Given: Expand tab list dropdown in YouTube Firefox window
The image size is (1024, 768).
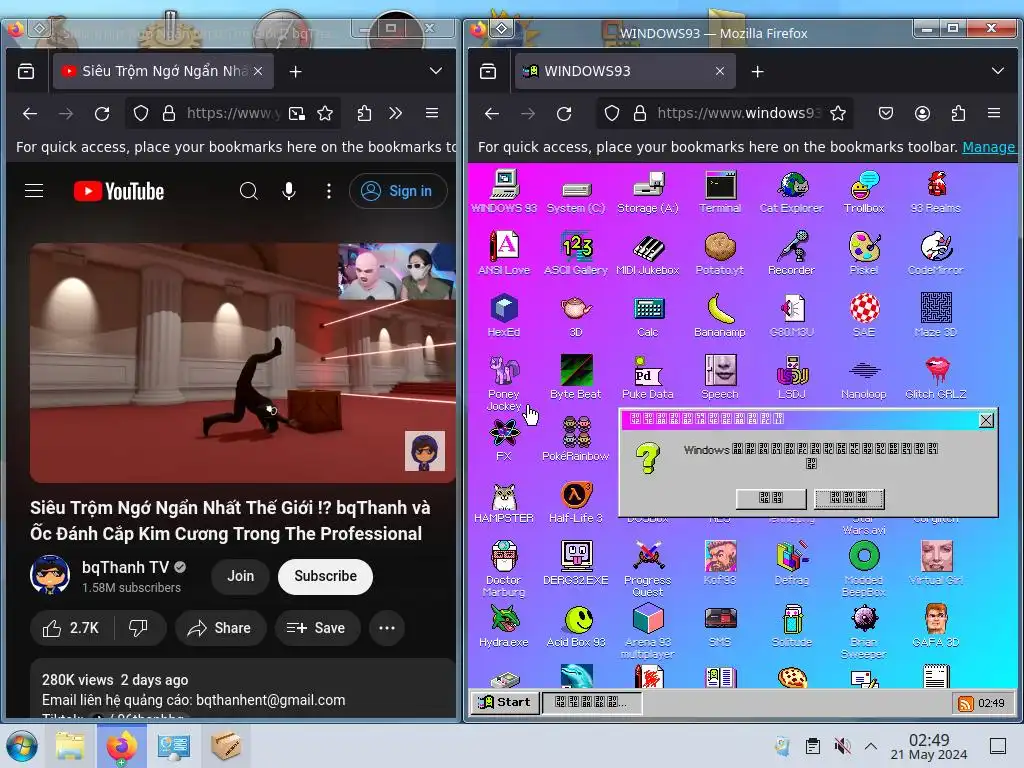Looking at the screenshot, I should pyautogui.click(x=436, y=71).
